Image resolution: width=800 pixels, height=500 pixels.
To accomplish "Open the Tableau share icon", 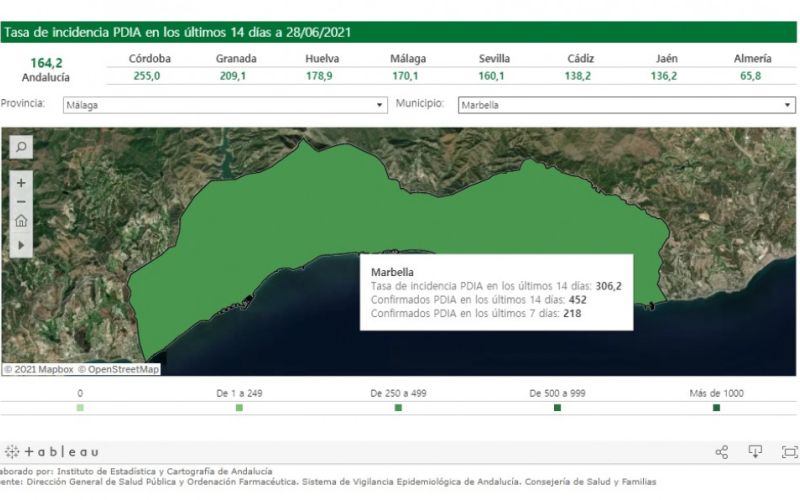I will coord(721,452).
